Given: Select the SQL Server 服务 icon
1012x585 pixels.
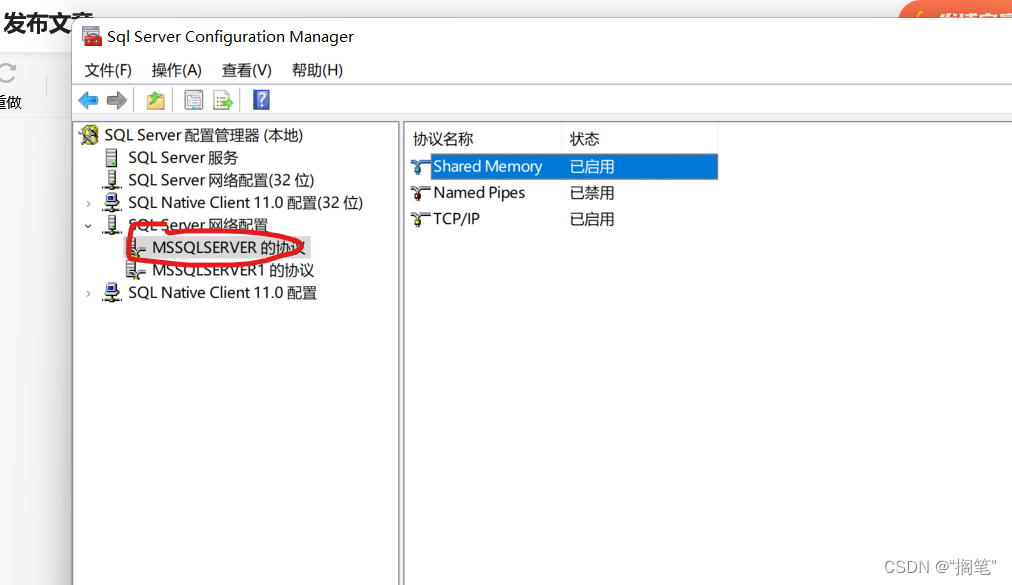Looking at the screenshot, I should 112,156.
